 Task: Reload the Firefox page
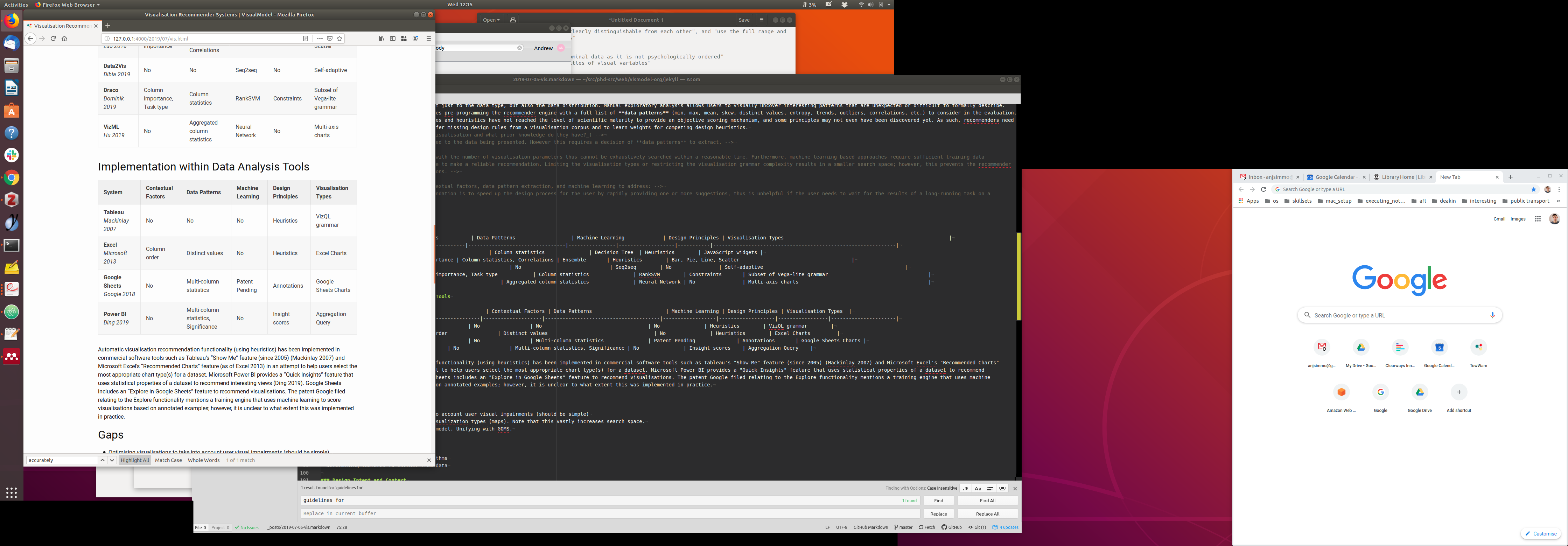54,38
